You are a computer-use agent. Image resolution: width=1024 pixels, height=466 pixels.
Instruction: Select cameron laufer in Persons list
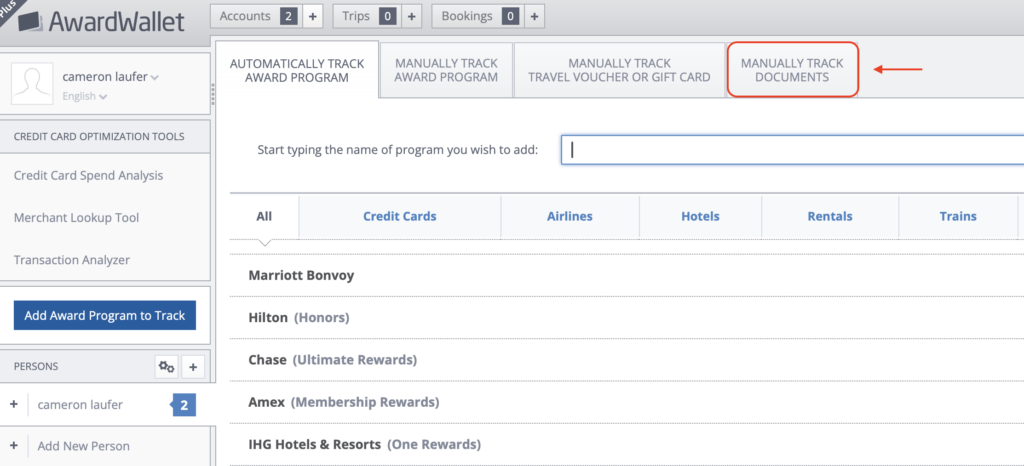coord(80,405)
